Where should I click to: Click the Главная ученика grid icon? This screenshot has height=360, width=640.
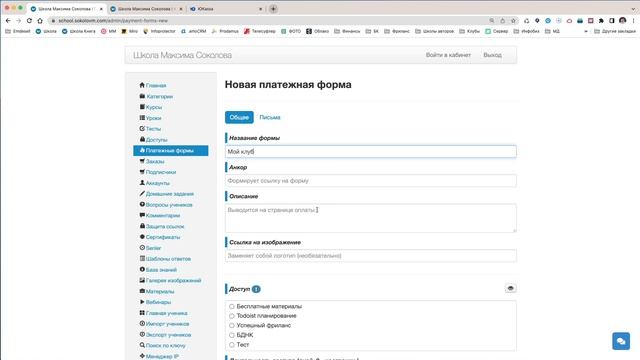142,313
